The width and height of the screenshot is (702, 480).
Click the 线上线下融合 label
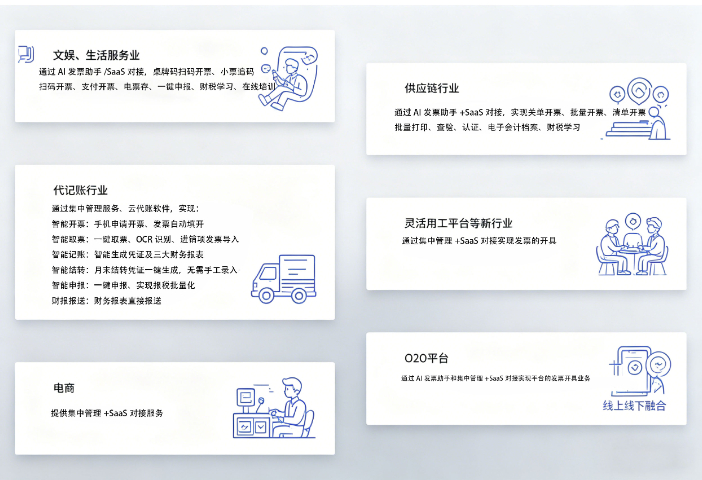pyautogui.click(x=634, y=406)
